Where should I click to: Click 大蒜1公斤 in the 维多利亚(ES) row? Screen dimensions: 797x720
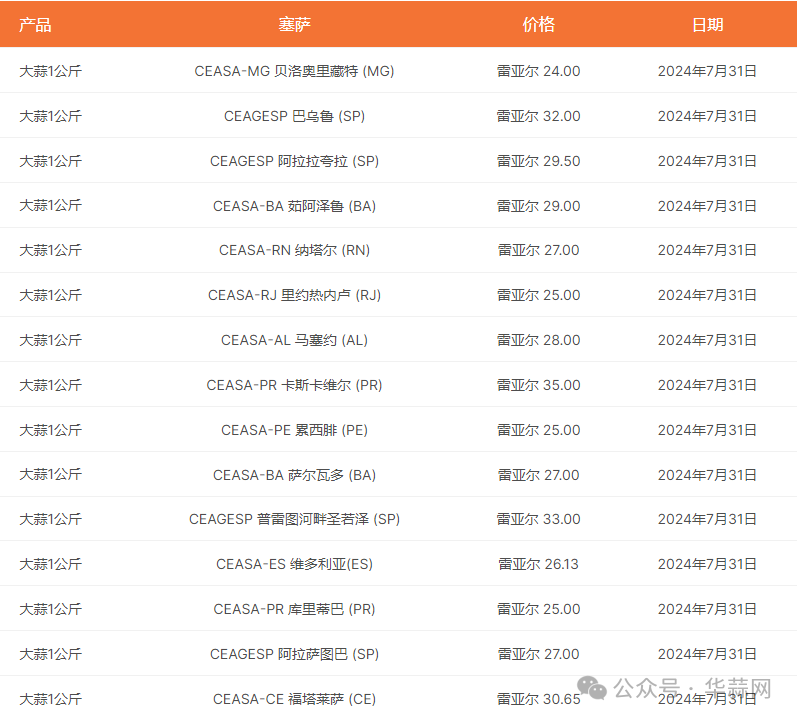pos(50,564)
